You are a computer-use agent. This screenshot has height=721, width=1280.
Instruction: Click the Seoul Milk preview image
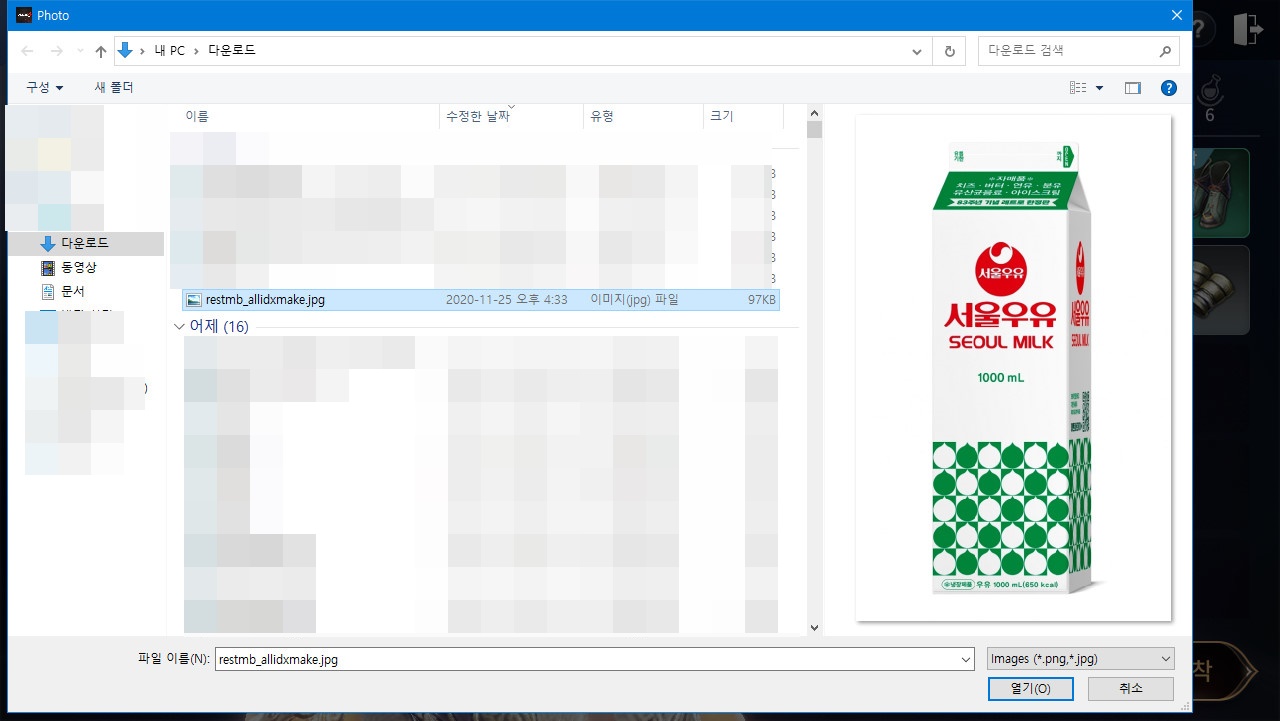click(1013, 367)
